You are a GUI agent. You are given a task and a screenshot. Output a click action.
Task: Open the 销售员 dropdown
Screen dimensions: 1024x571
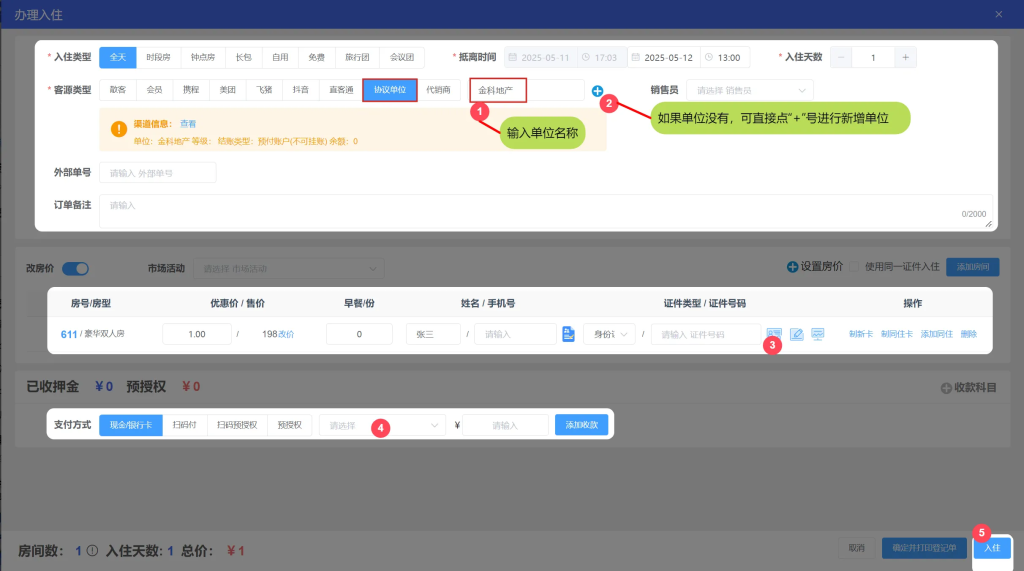(748, 90)
